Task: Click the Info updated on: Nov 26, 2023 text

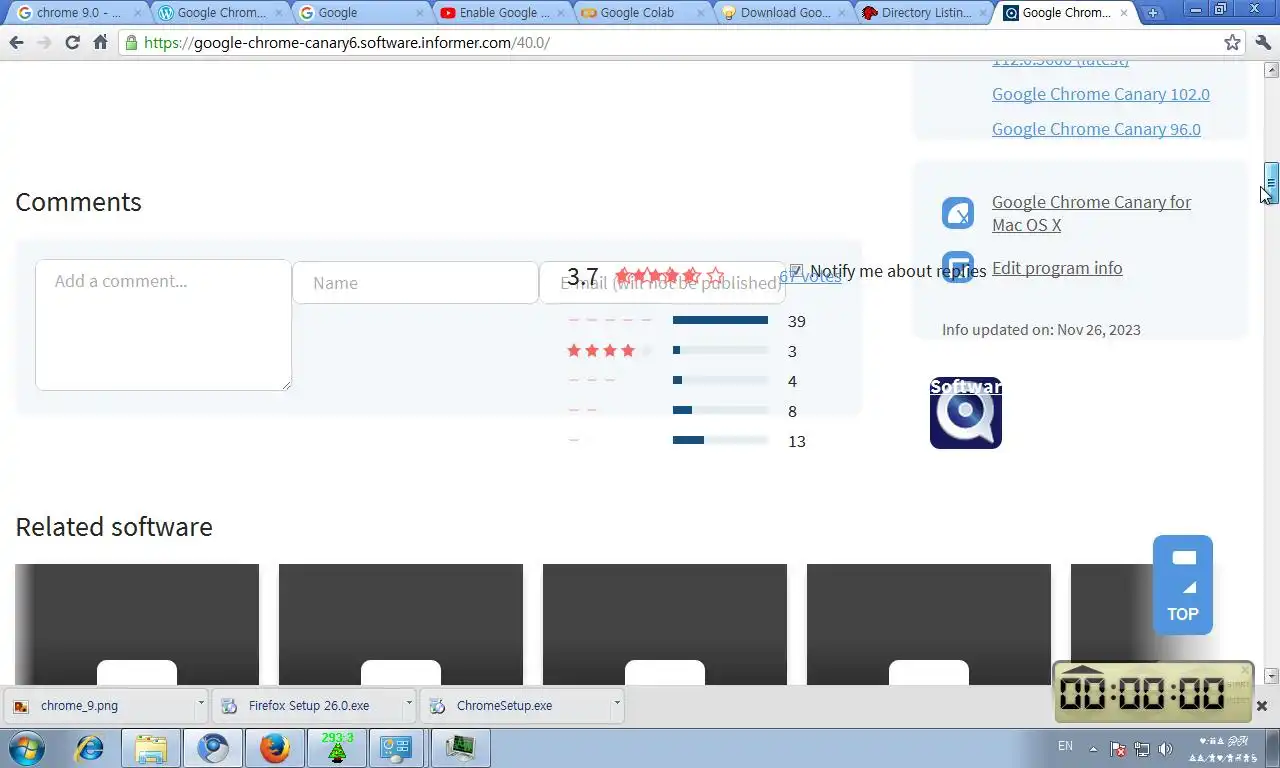Action: tap(1041, 330)
